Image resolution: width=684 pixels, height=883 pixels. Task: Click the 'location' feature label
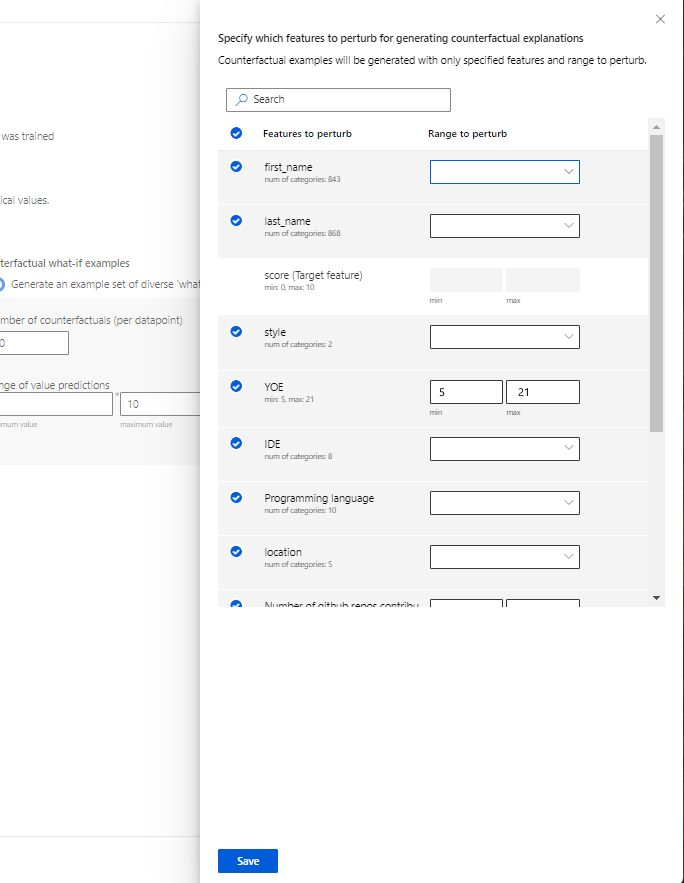tap(283, 552)
